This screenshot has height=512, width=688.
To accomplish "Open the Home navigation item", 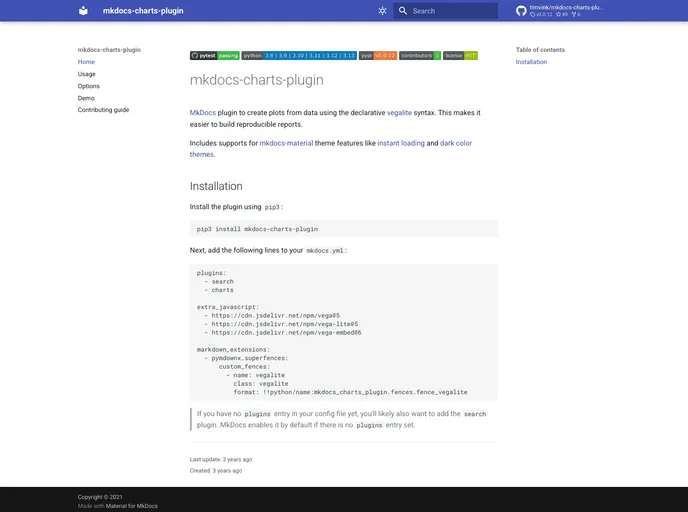I will tap(86, 62).
